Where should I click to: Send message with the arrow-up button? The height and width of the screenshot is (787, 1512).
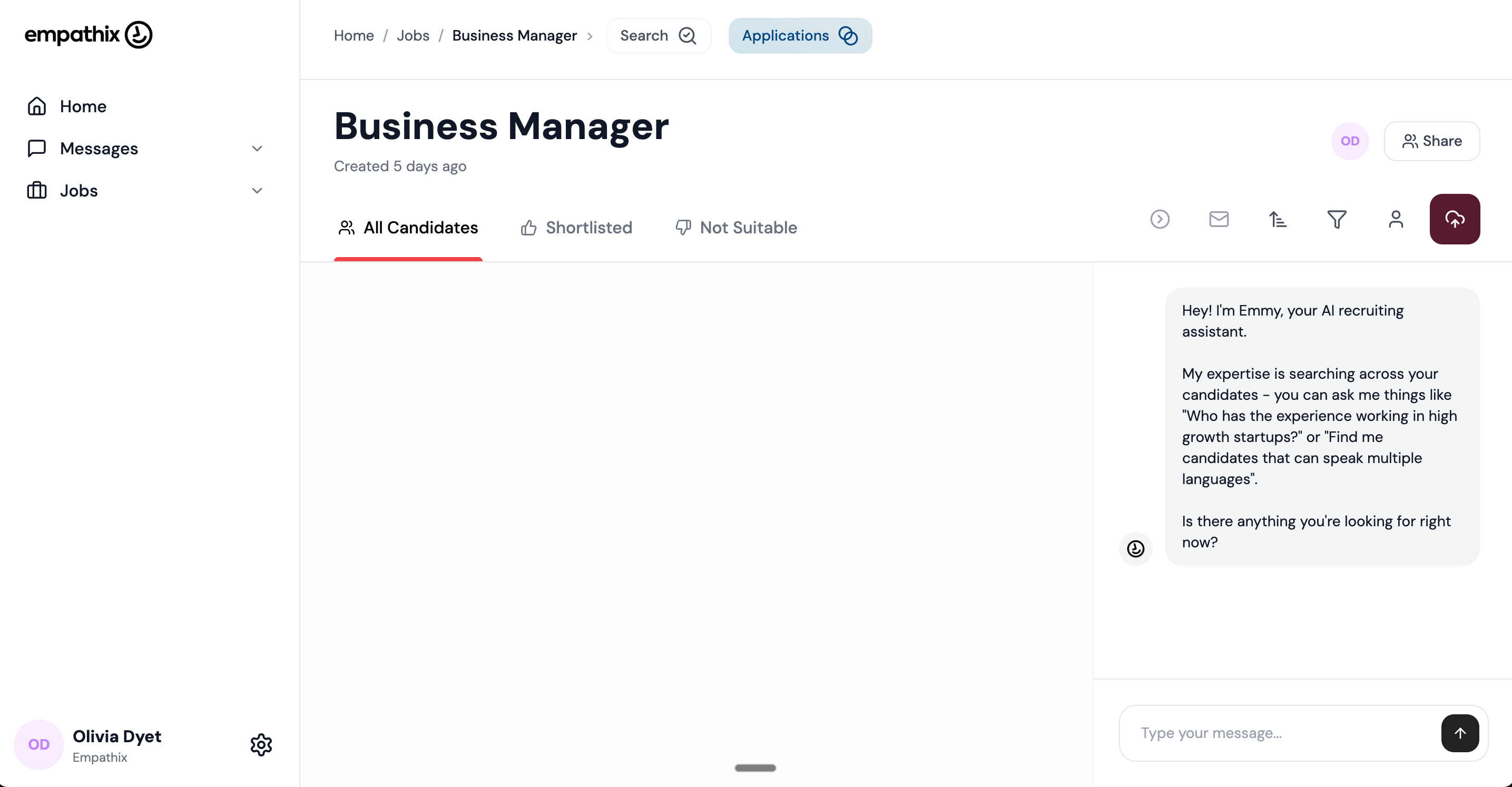pos(1459,732)
